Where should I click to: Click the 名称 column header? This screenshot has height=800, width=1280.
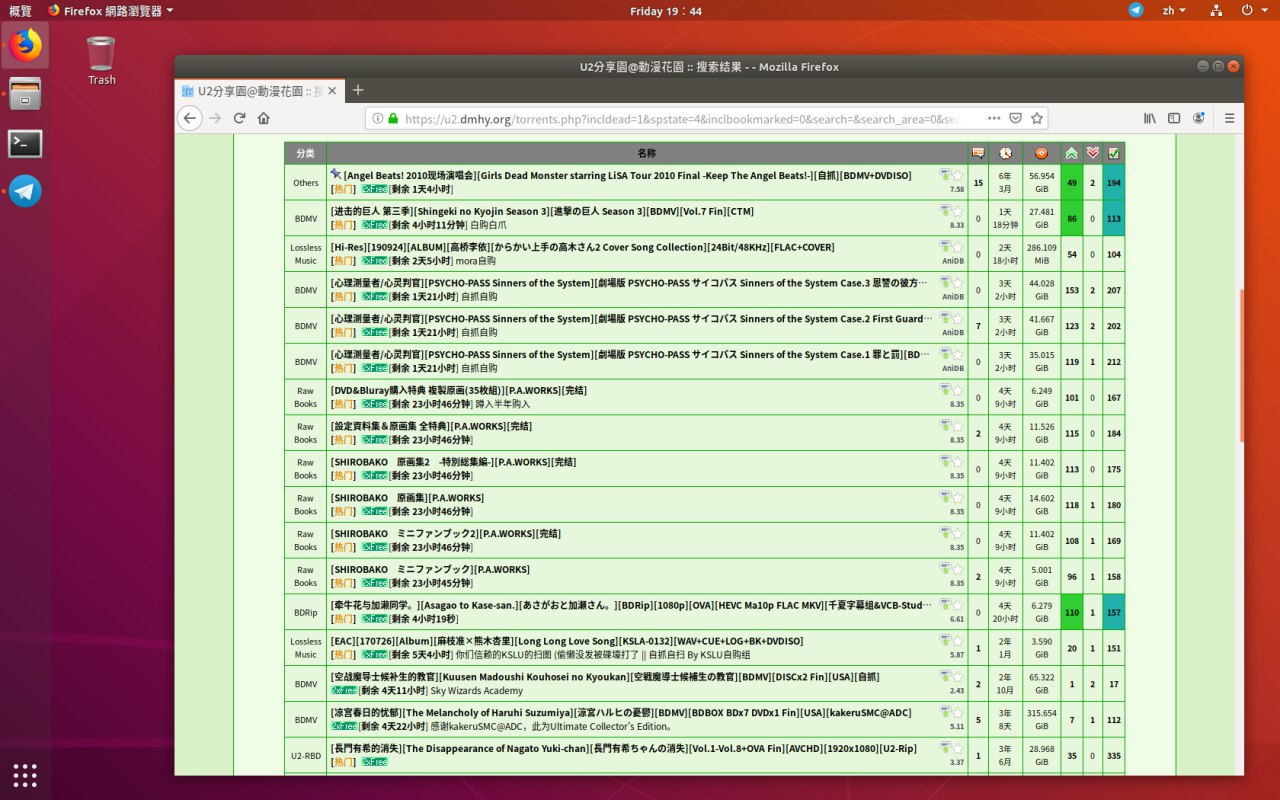646,153
